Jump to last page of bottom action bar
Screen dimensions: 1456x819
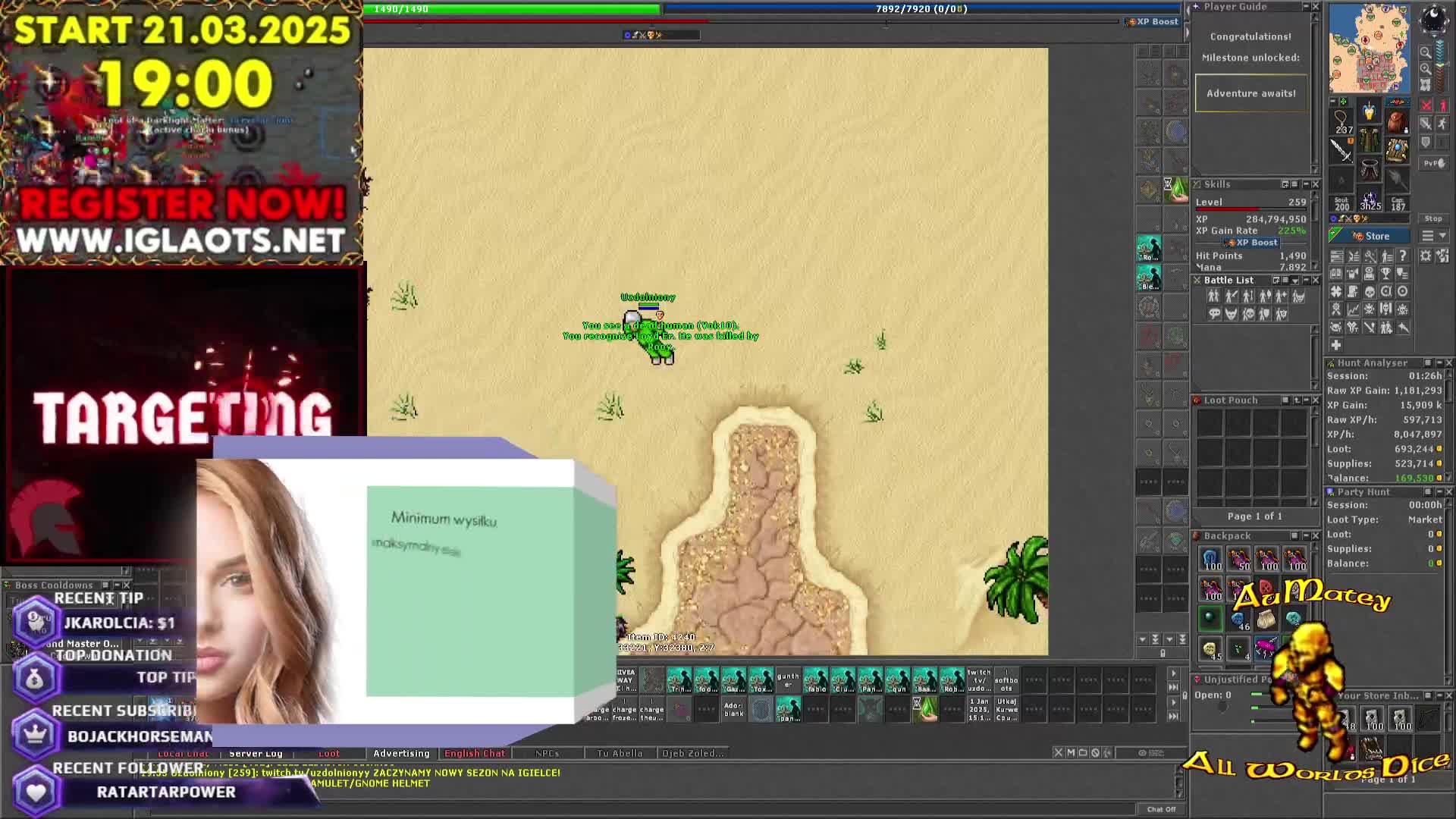pyautogui.click(x=1173, y=716)
